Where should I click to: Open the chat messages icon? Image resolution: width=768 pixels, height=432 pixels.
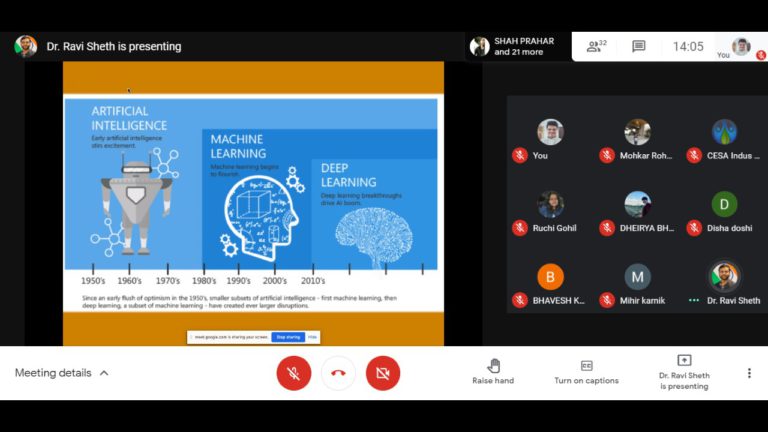click(639, 46)
